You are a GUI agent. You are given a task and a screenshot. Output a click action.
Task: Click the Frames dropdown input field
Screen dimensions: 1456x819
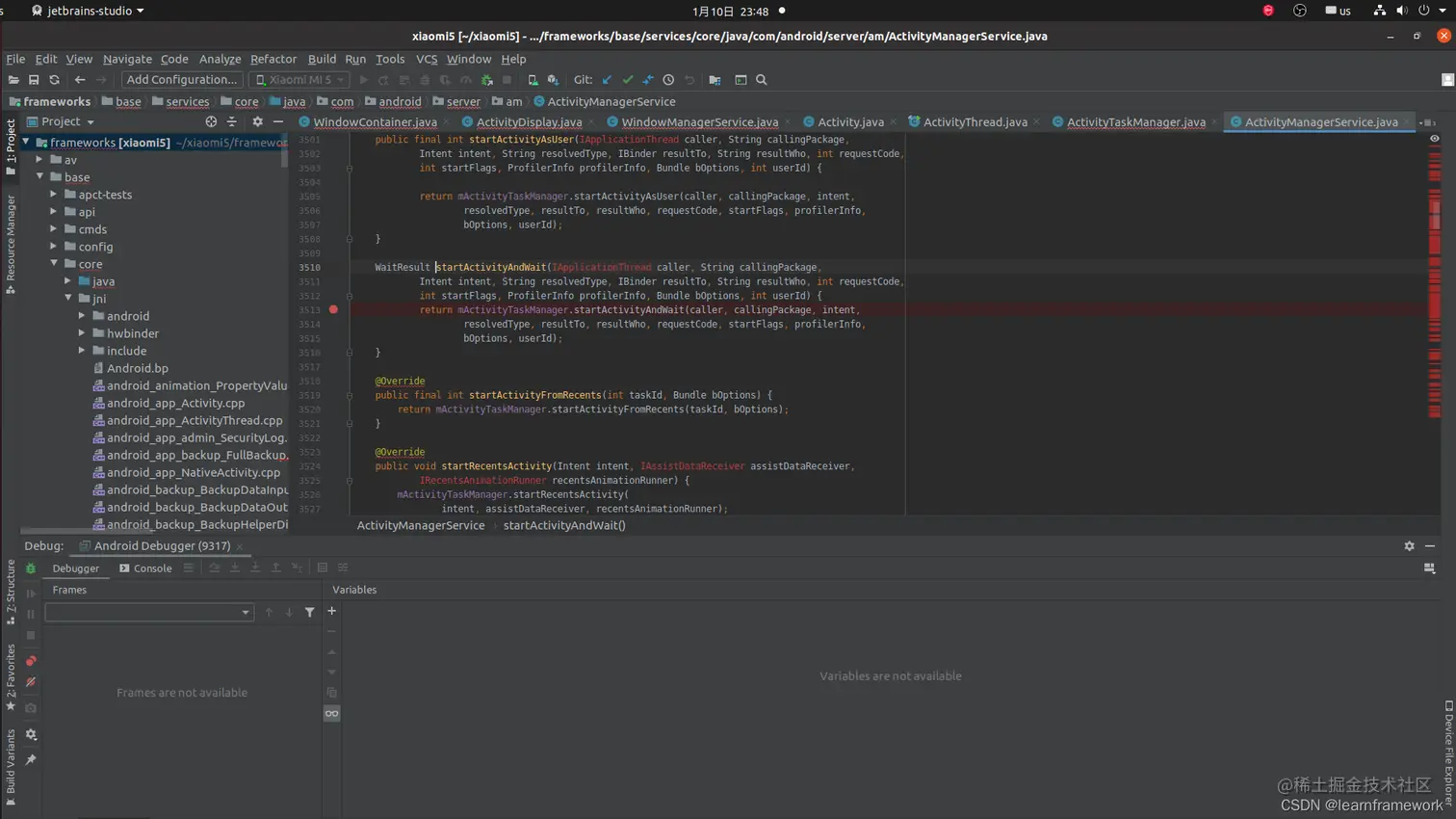149,613
